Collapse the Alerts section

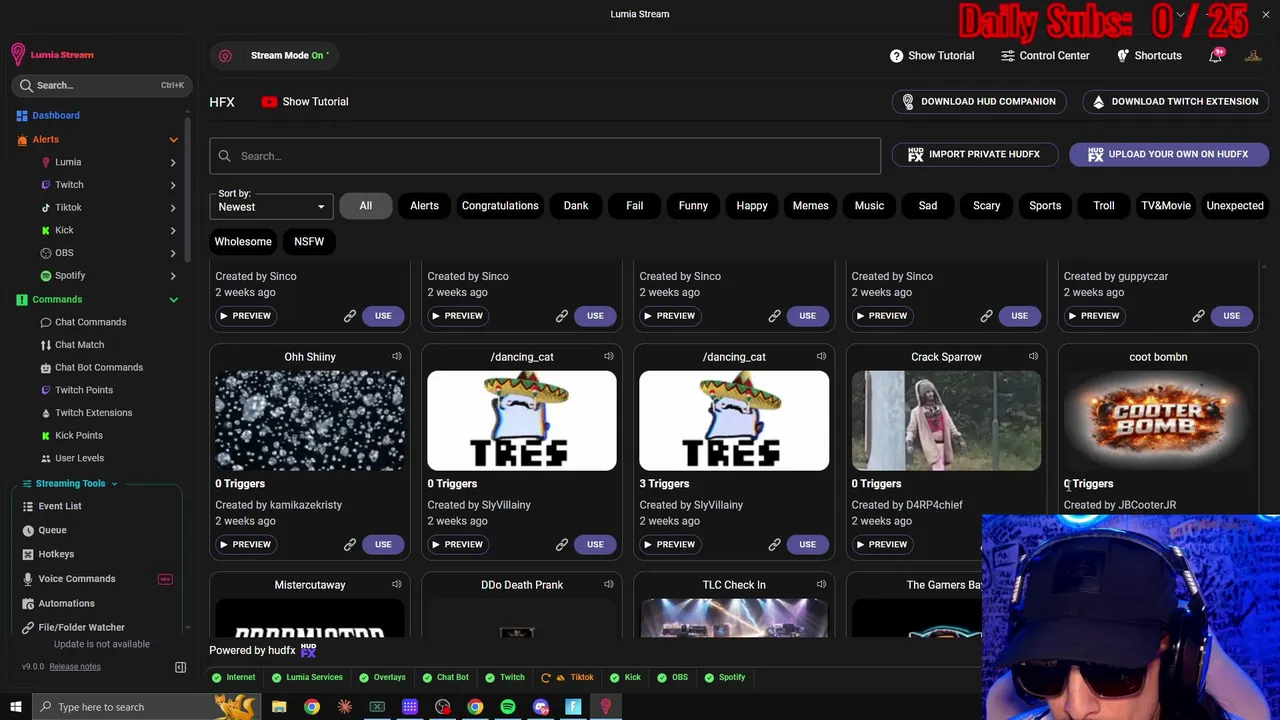click(173, 140)
